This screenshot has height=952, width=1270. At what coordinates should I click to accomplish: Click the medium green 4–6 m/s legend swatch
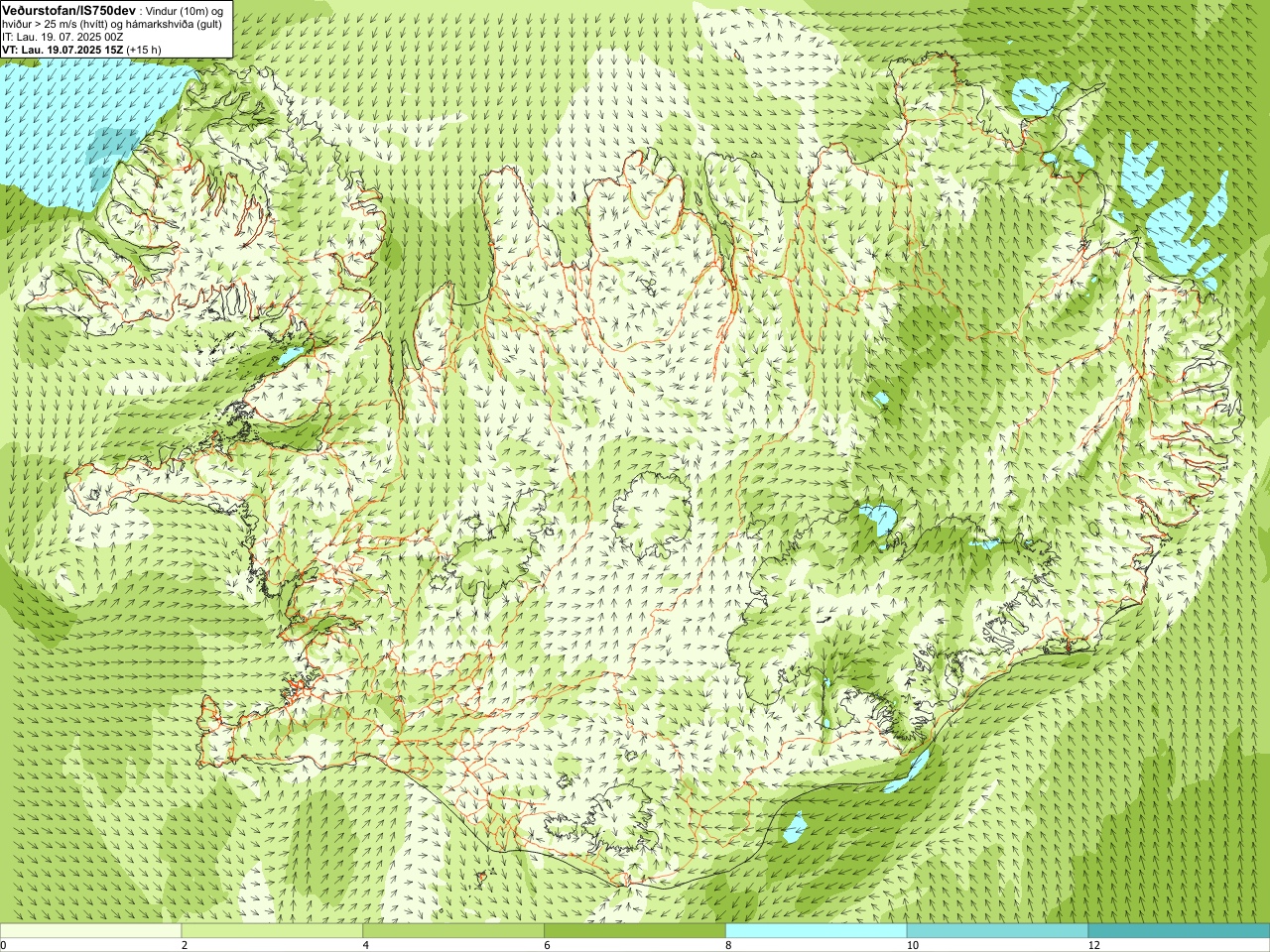453,931
